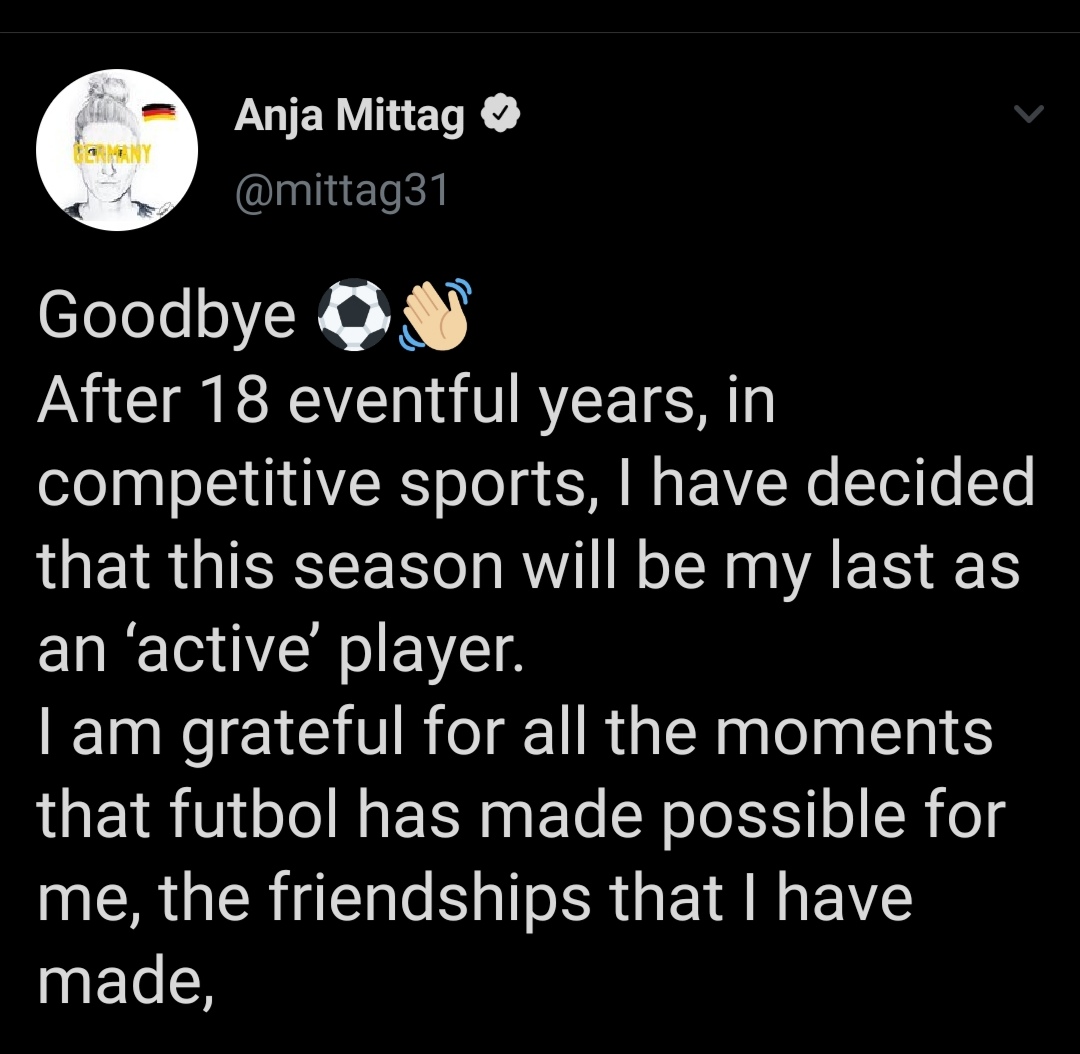Click the word moments in the tweet

pyautogui.click(x=854, y=733)
